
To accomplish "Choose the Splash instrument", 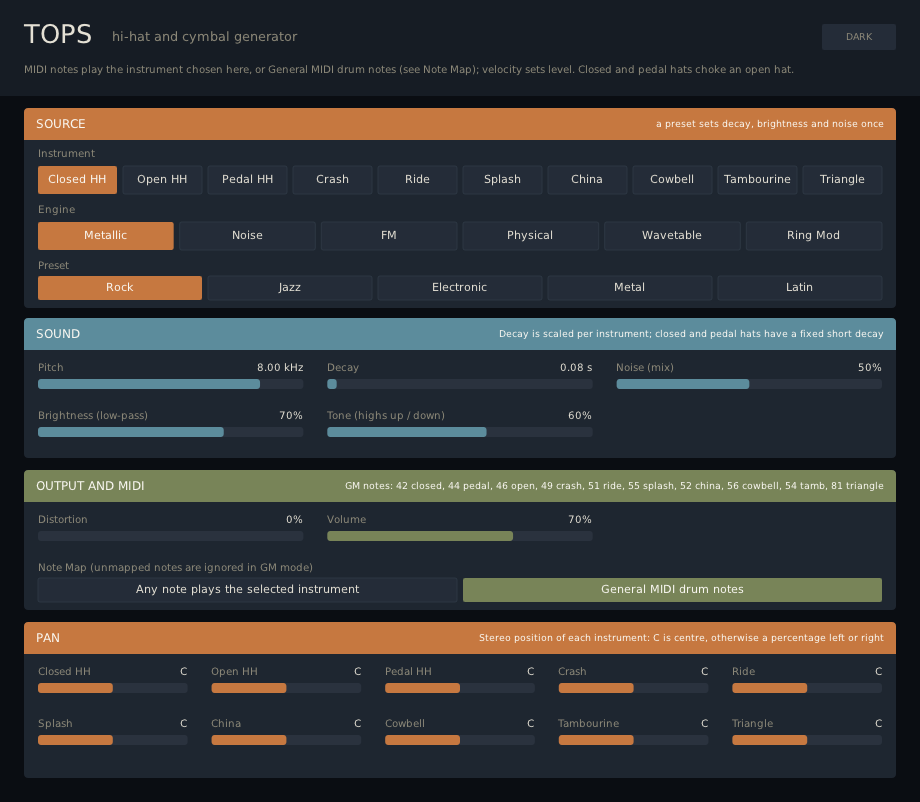I will [x=502, y=180].
